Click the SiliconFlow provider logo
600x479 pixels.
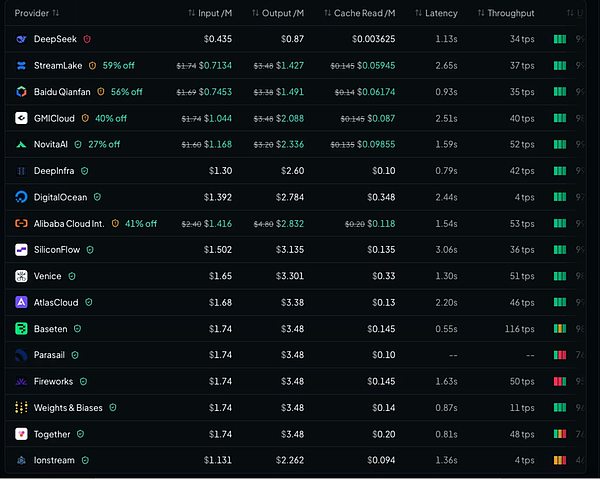tap(21, 250)
